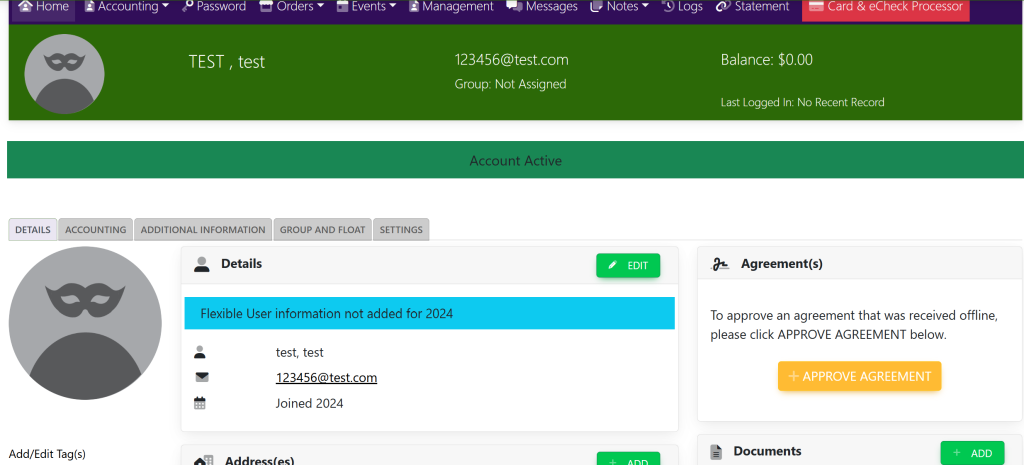Open Messages from the top navigation
This screenshot has width=1024, height=465.
pyautogui.click(x=542, y=7)
